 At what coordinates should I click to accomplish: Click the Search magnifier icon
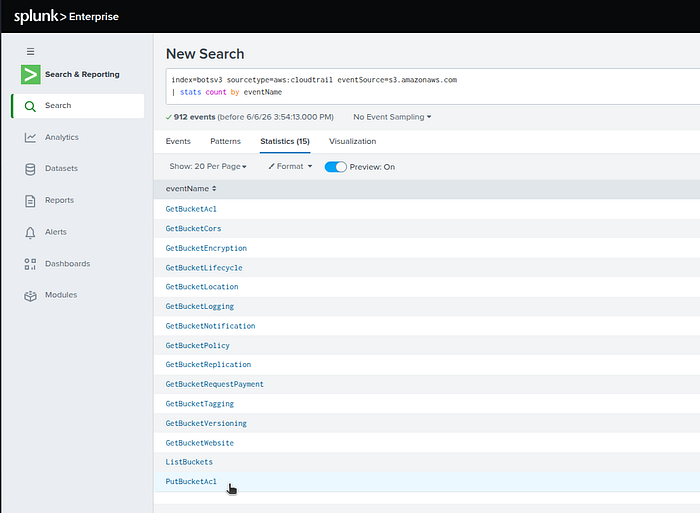30,106
